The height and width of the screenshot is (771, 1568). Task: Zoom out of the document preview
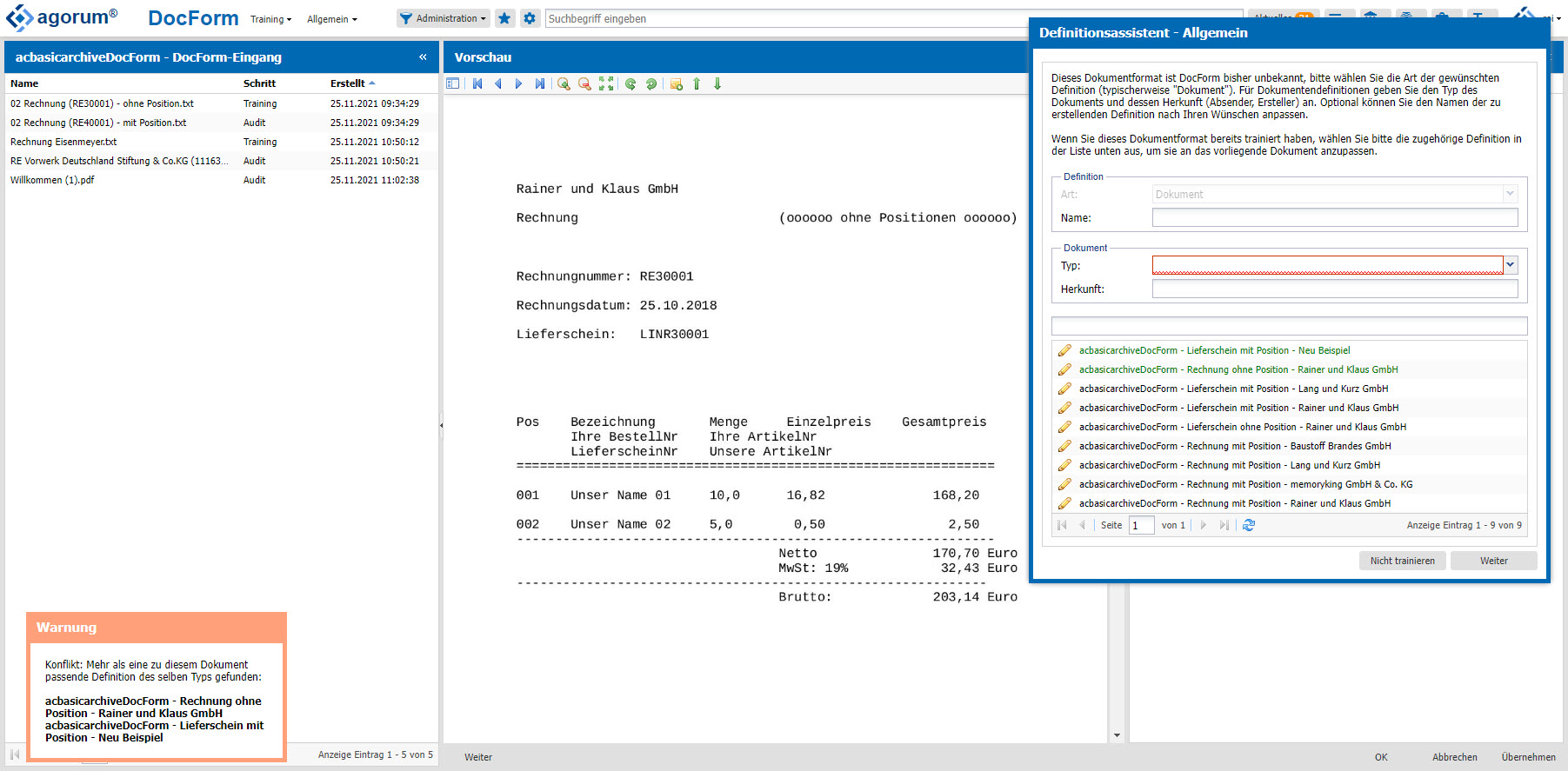[584, 83]
